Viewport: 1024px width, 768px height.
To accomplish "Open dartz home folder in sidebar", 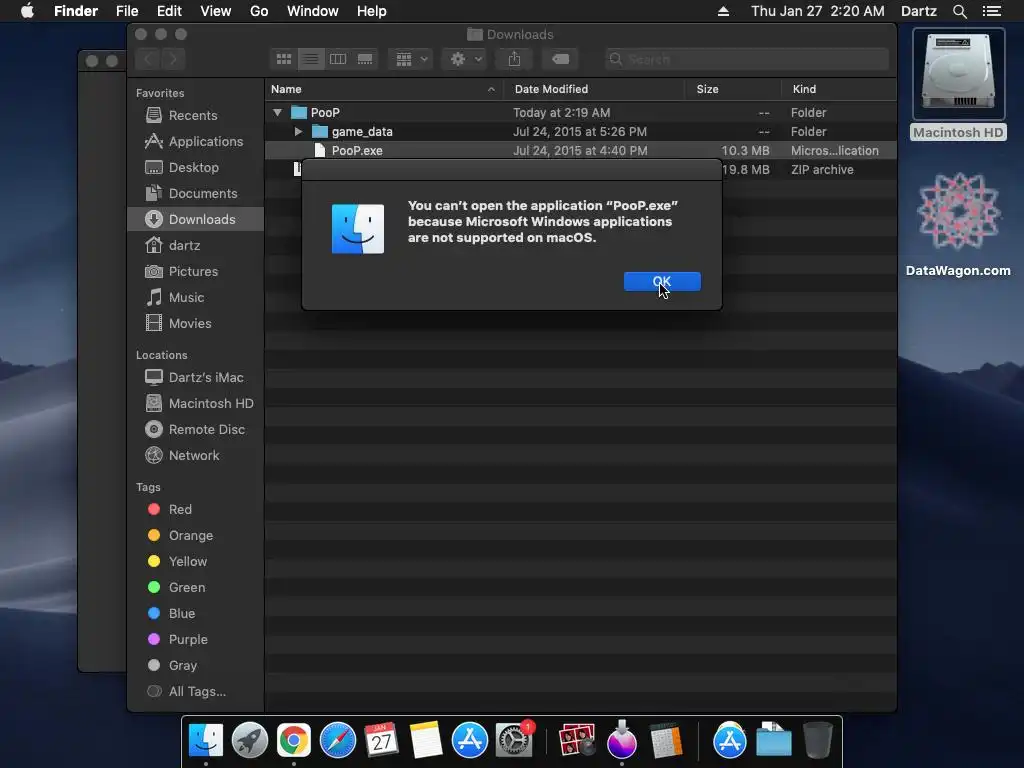I will click(196, 246).
